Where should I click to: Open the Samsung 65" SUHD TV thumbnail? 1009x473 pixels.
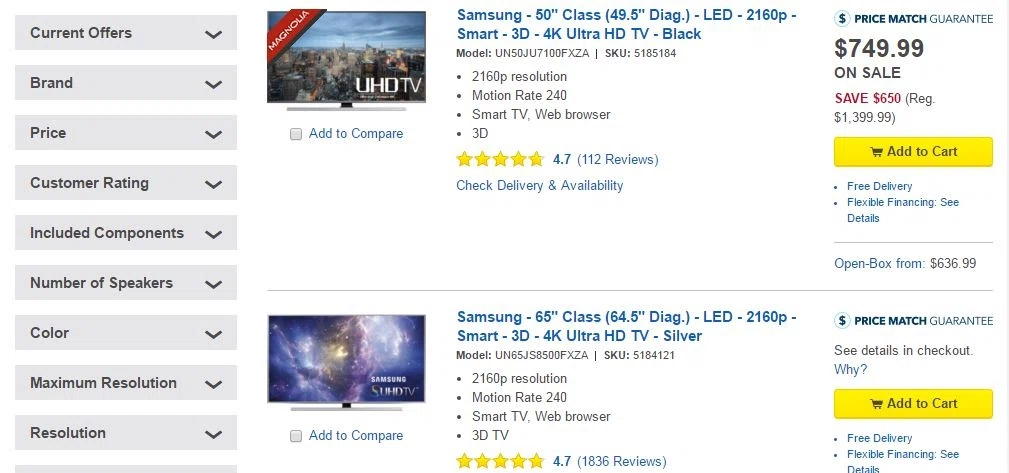coord(346,362)
